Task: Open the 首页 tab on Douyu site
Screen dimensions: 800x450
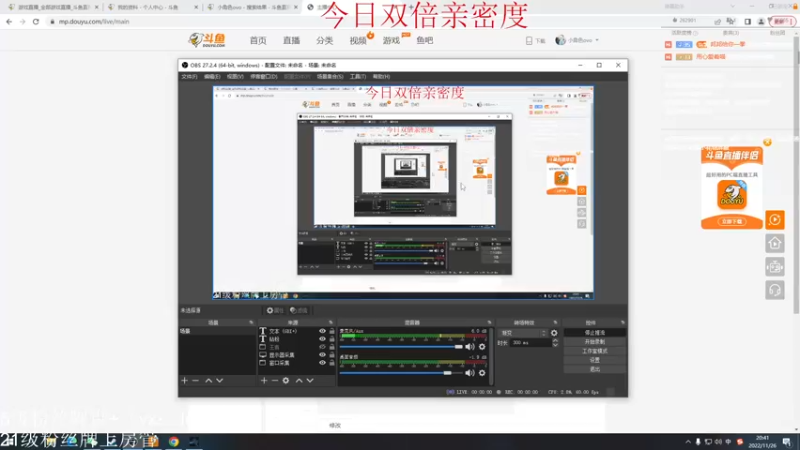Action: [258, 40]
